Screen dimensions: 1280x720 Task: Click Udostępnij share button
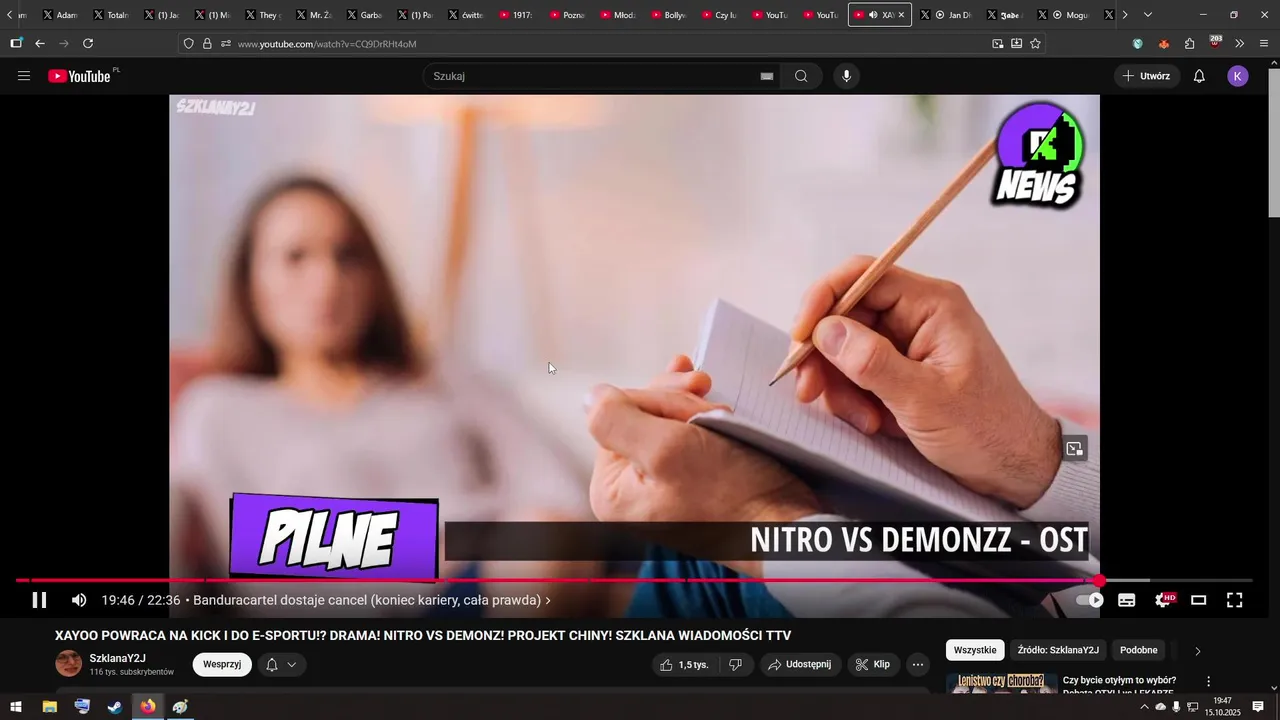coord(800,664)
